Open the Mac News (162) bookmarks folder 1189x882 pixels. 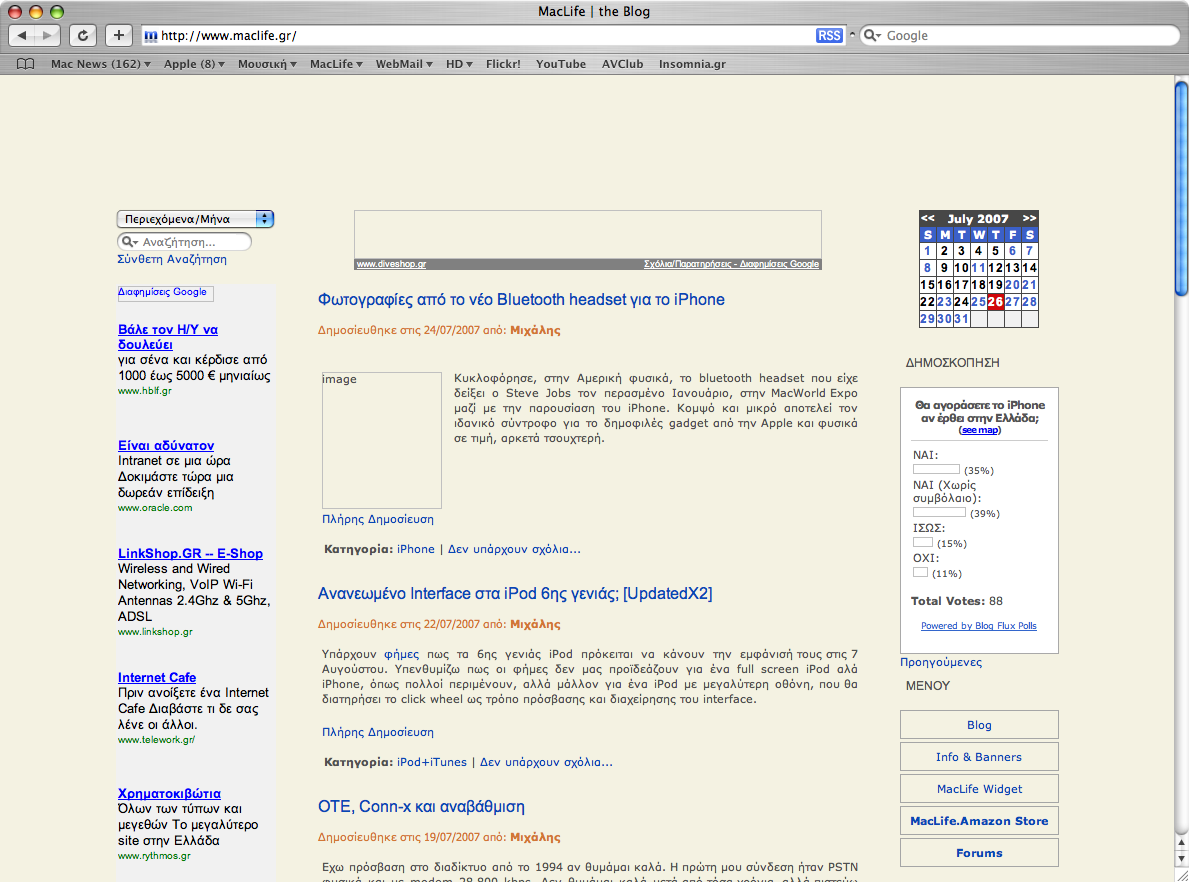click(101, 64)
